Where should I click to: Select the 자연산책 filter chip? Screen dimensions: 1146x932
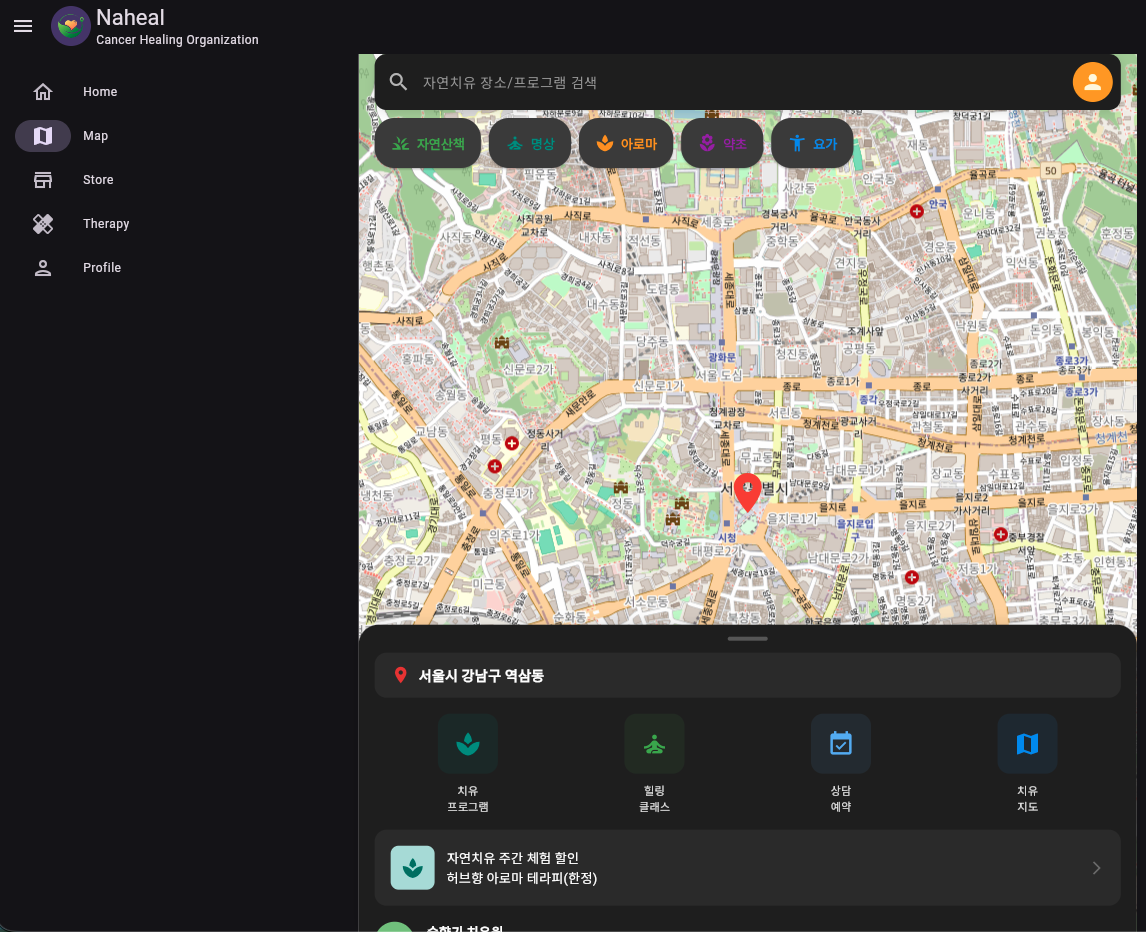428,143
